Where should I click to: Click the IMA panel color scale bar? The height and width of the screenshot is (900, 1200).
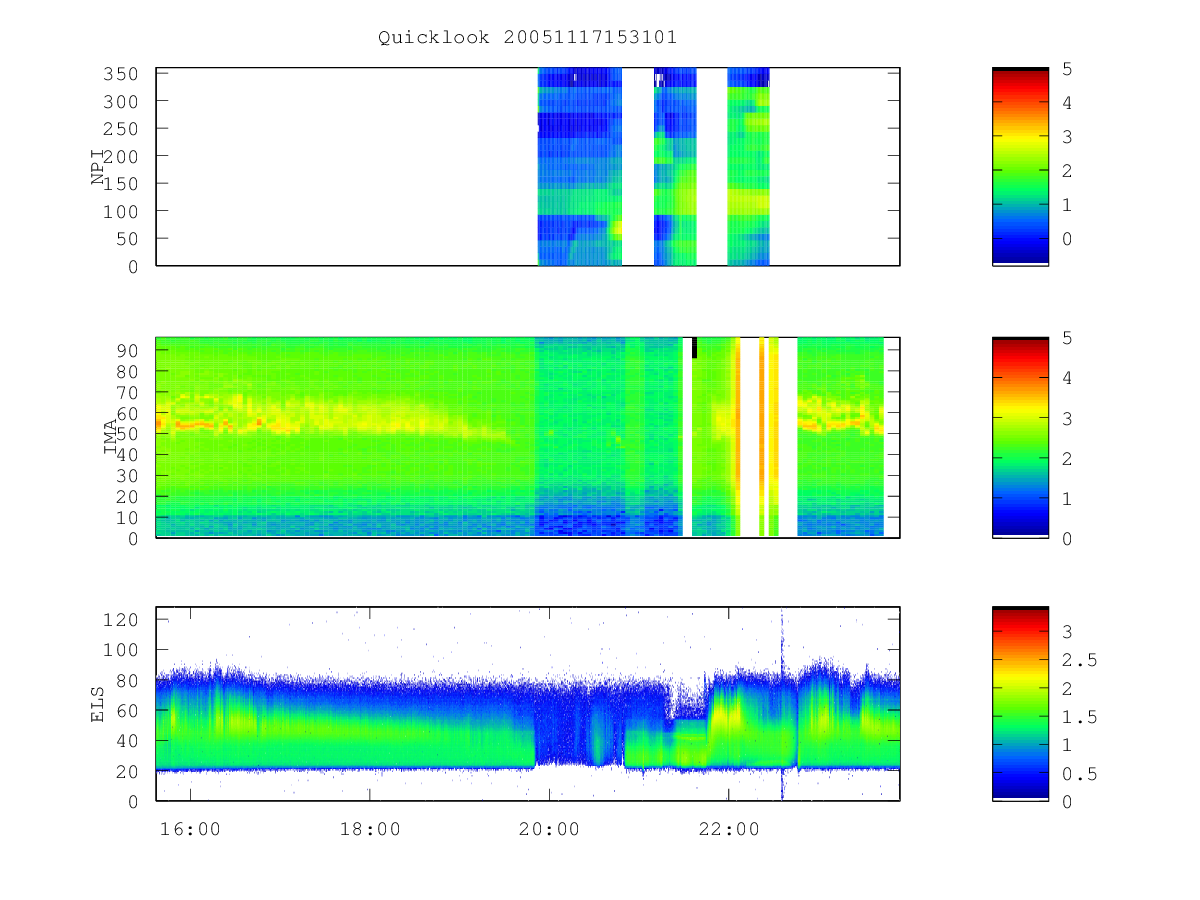tap(1020, 437)
